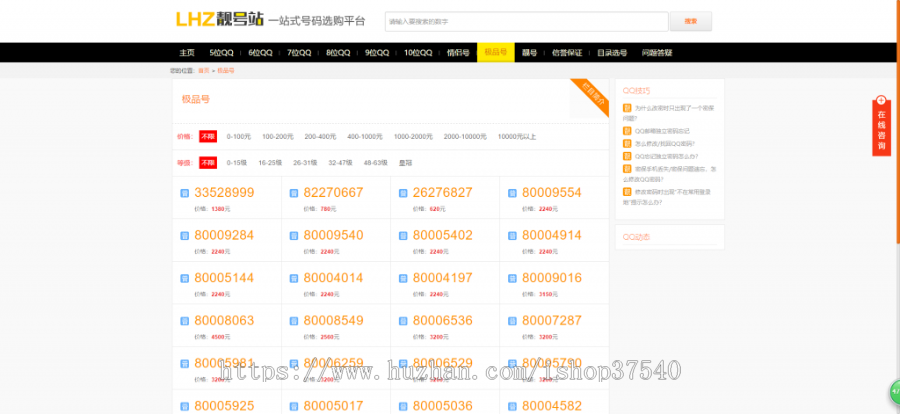
Task: Filter by price range 400-1000元
Action: click(365, 136)
